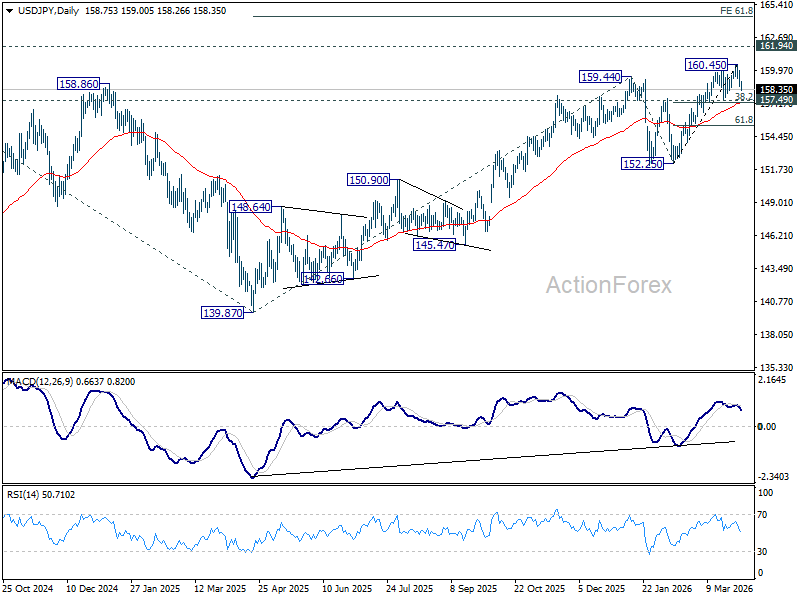This screenshot has height=600, width=800.
Task: Click the 5 Dec 2025 date on time axis
Action: [602, 588]
